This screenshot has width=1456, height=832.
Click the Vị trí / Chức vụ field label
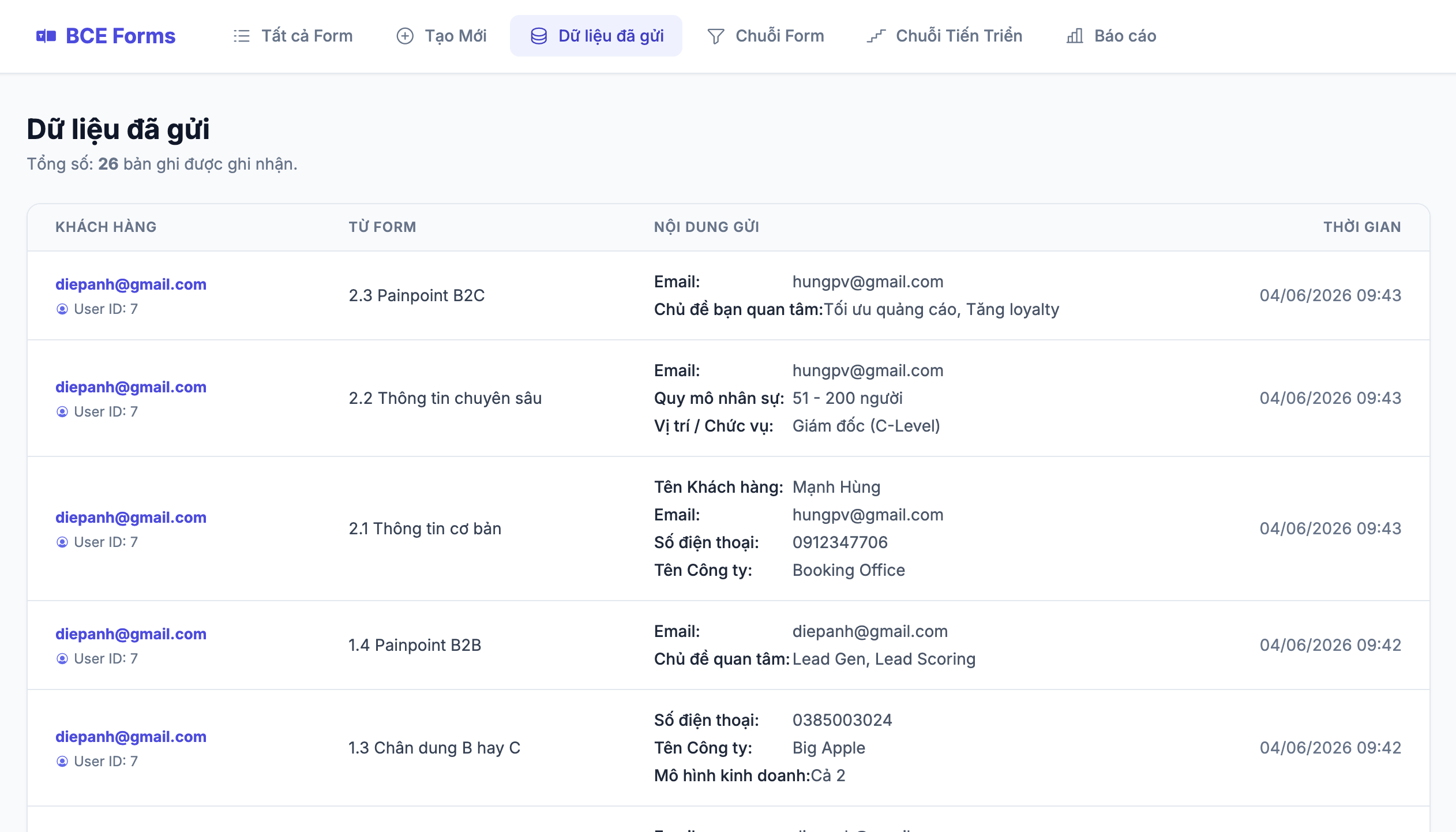tap(714, 426)
